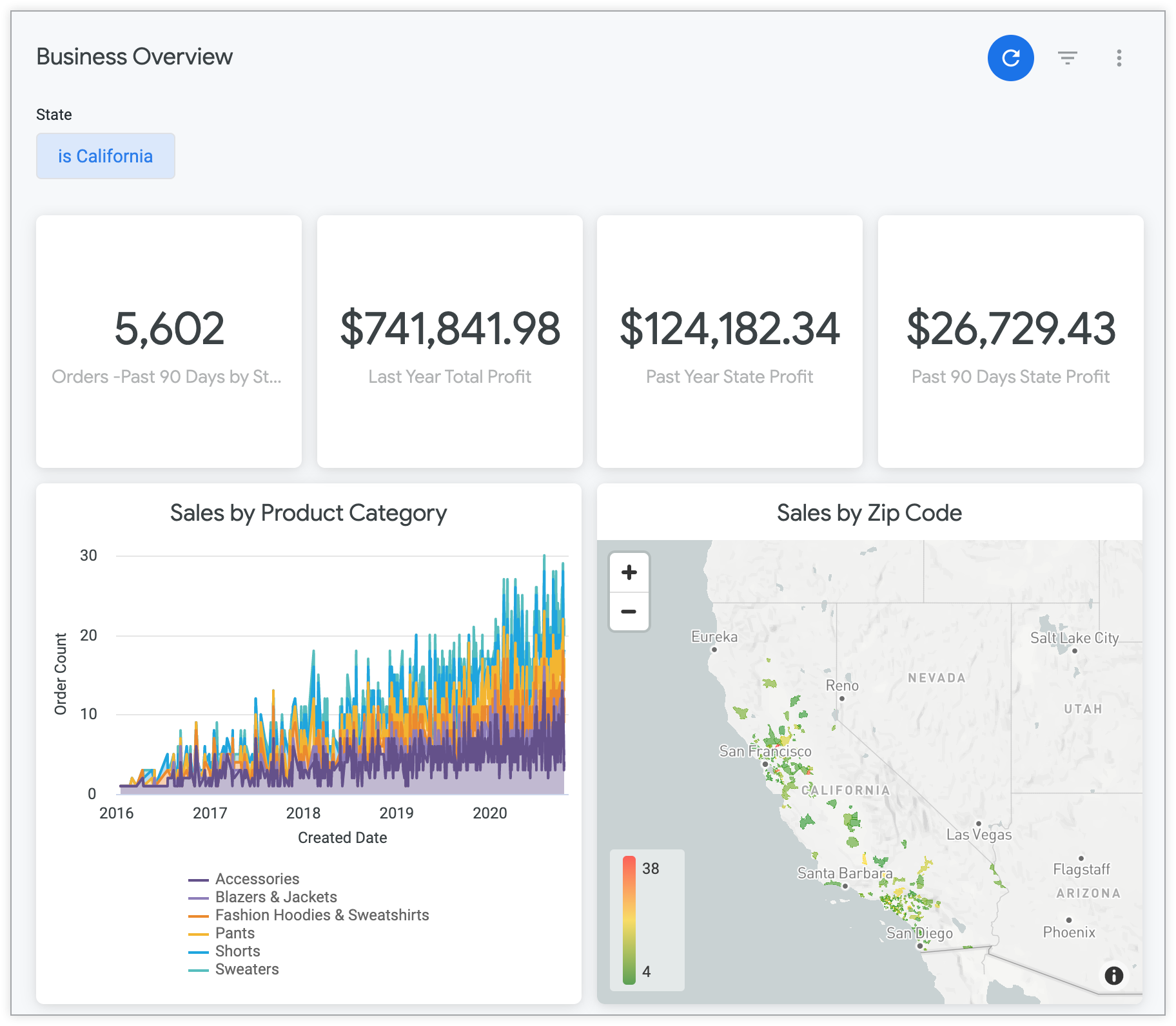Open the dashboard filter icon
The image size is (1176, 1026).
coord(1068,57)
